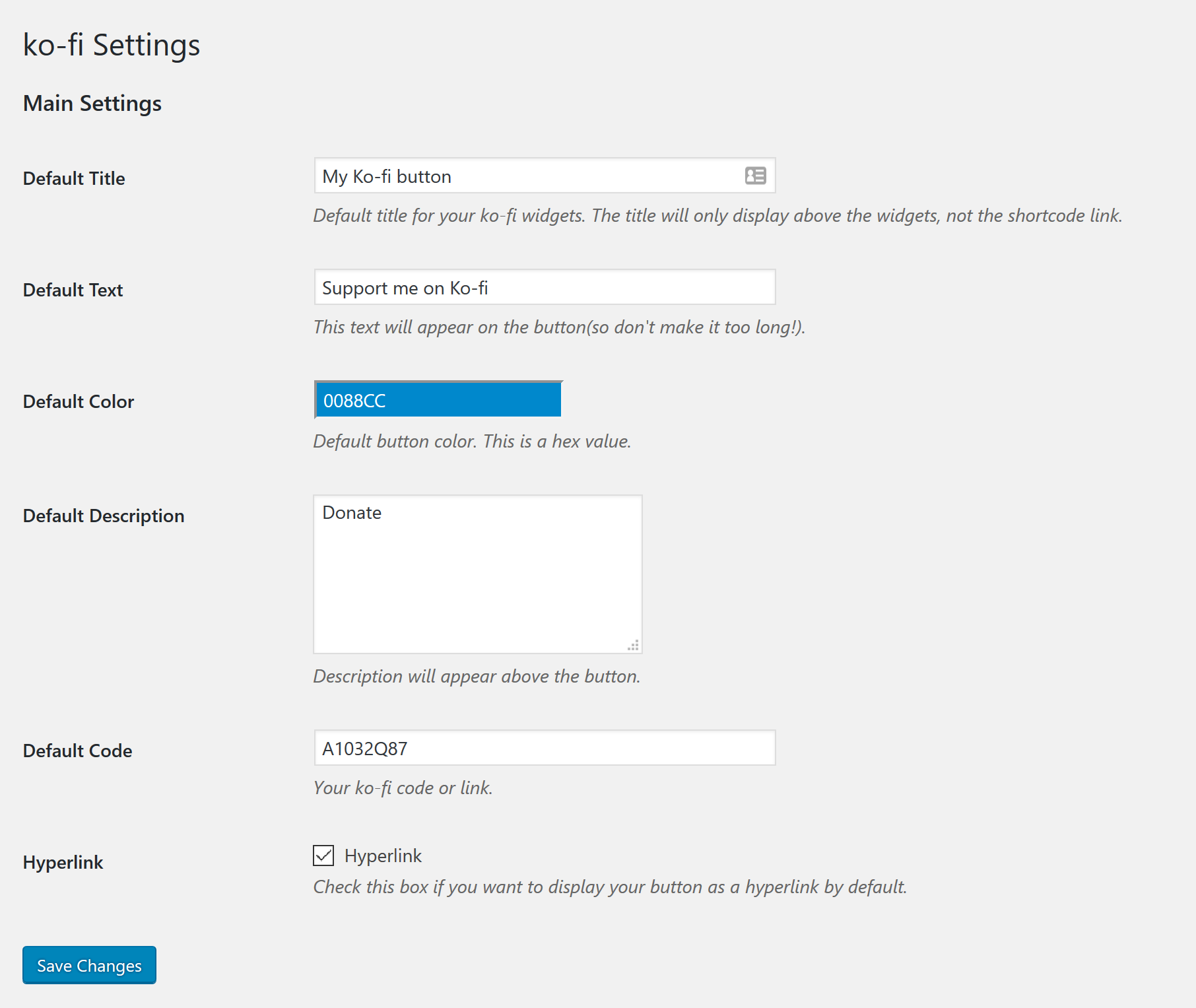
Task: Click the 'Default Code' row label
Action: [x=77, y=751]
